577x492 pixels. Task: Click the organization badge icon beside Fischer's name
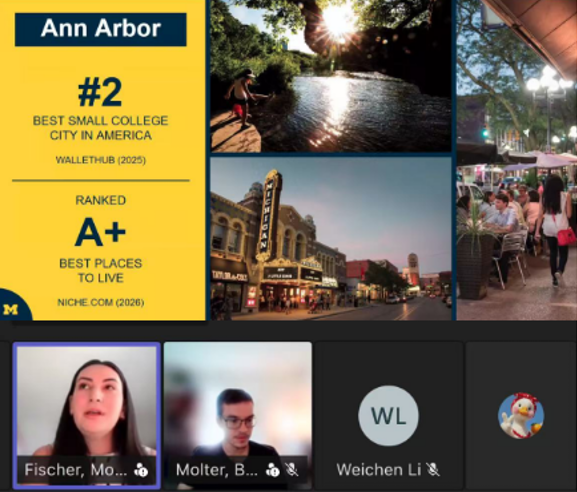pos(141,470)
